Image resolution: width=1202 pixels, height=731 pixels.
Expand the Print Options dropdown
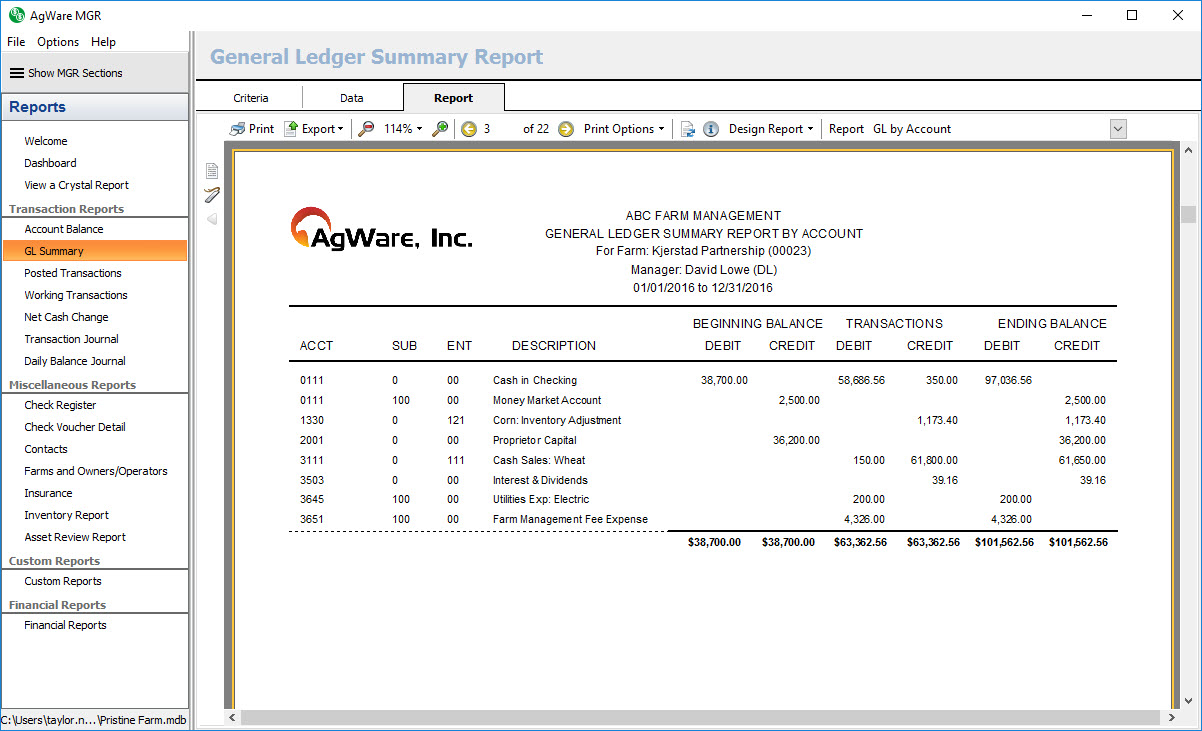[x=624, y=129]
